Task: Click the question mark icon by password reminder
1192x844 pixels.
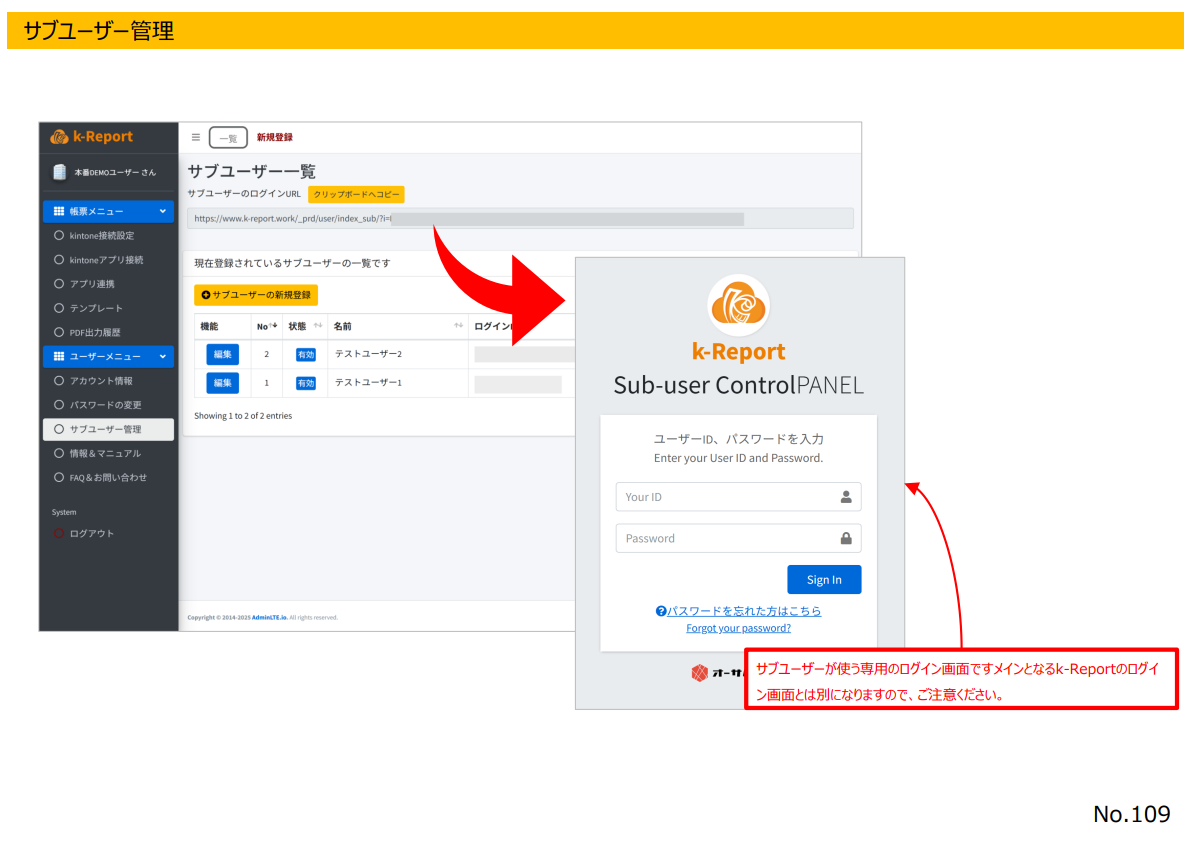Action: [661, 611]
